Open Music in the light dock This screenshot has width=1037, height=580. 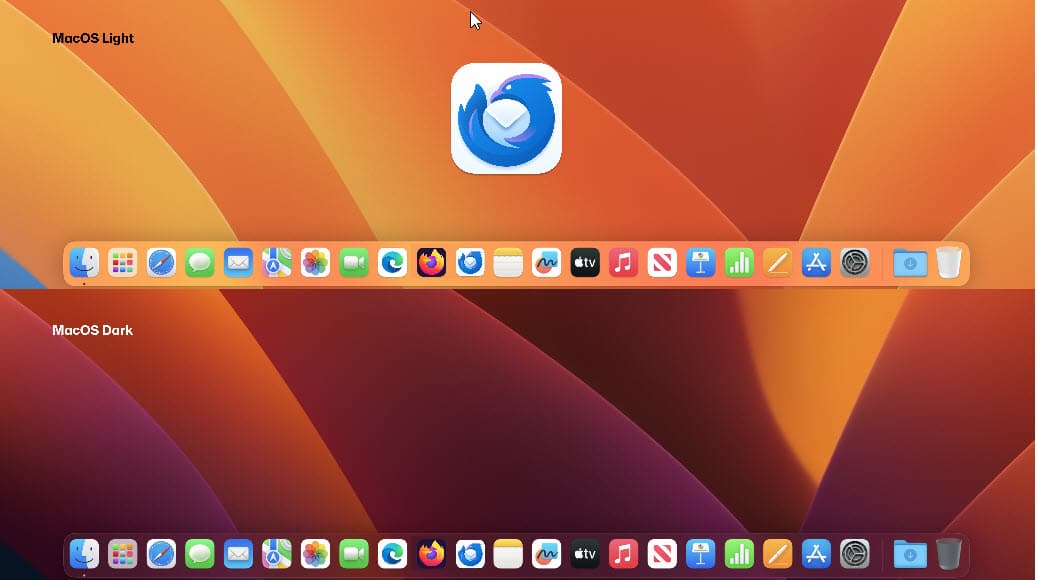(623, 263)
